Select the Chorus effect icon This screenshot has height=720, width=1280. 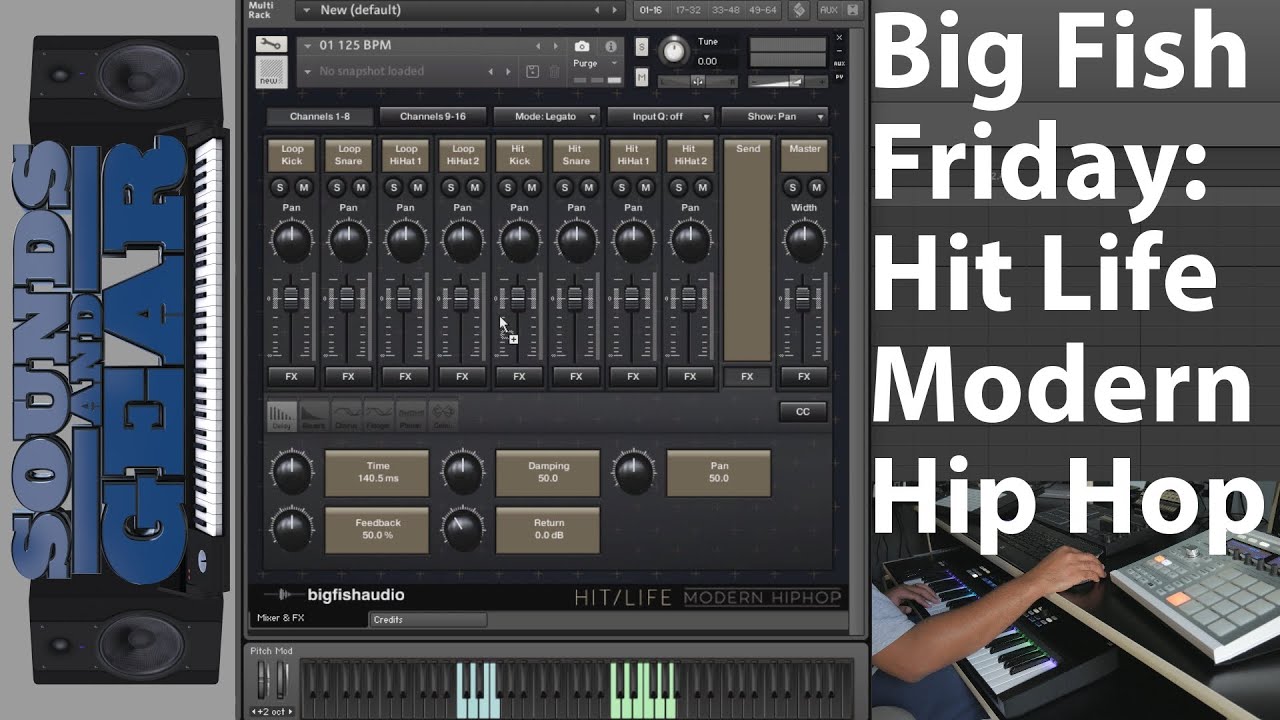[x=346, y=415]
